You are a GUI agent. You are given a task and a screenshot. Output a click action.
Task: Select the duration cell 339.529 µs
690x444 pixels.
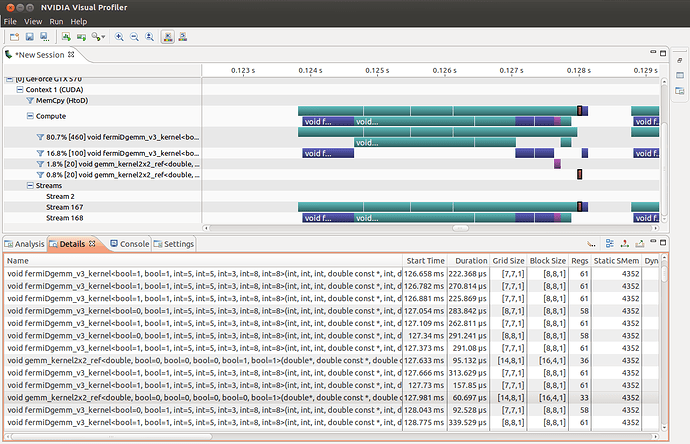pos(468,422)
